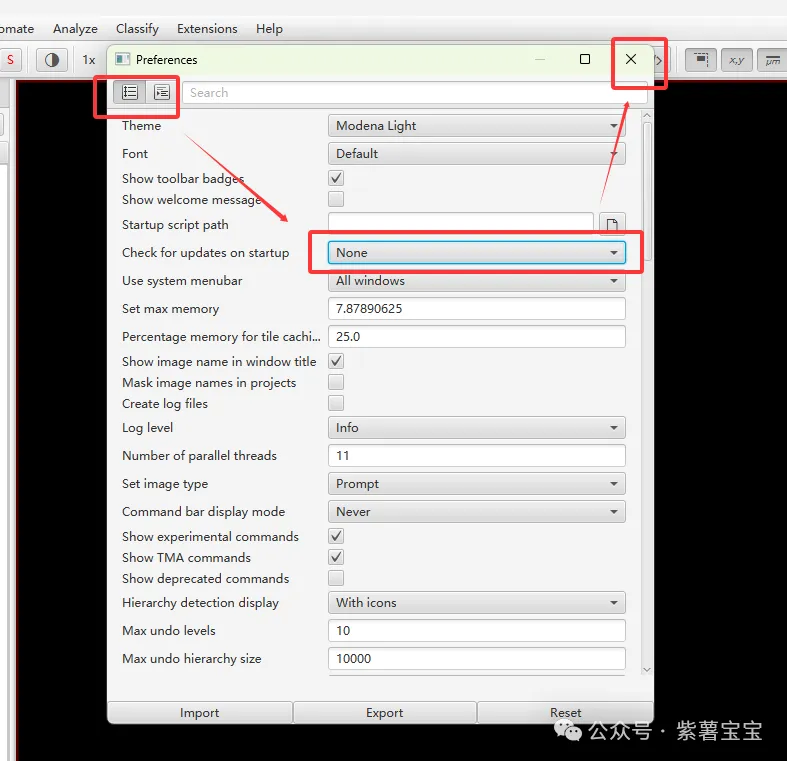Expand the Log level dropdown
Screen dimensions: 787x761
pyautogui.click(x=476, y=428)
